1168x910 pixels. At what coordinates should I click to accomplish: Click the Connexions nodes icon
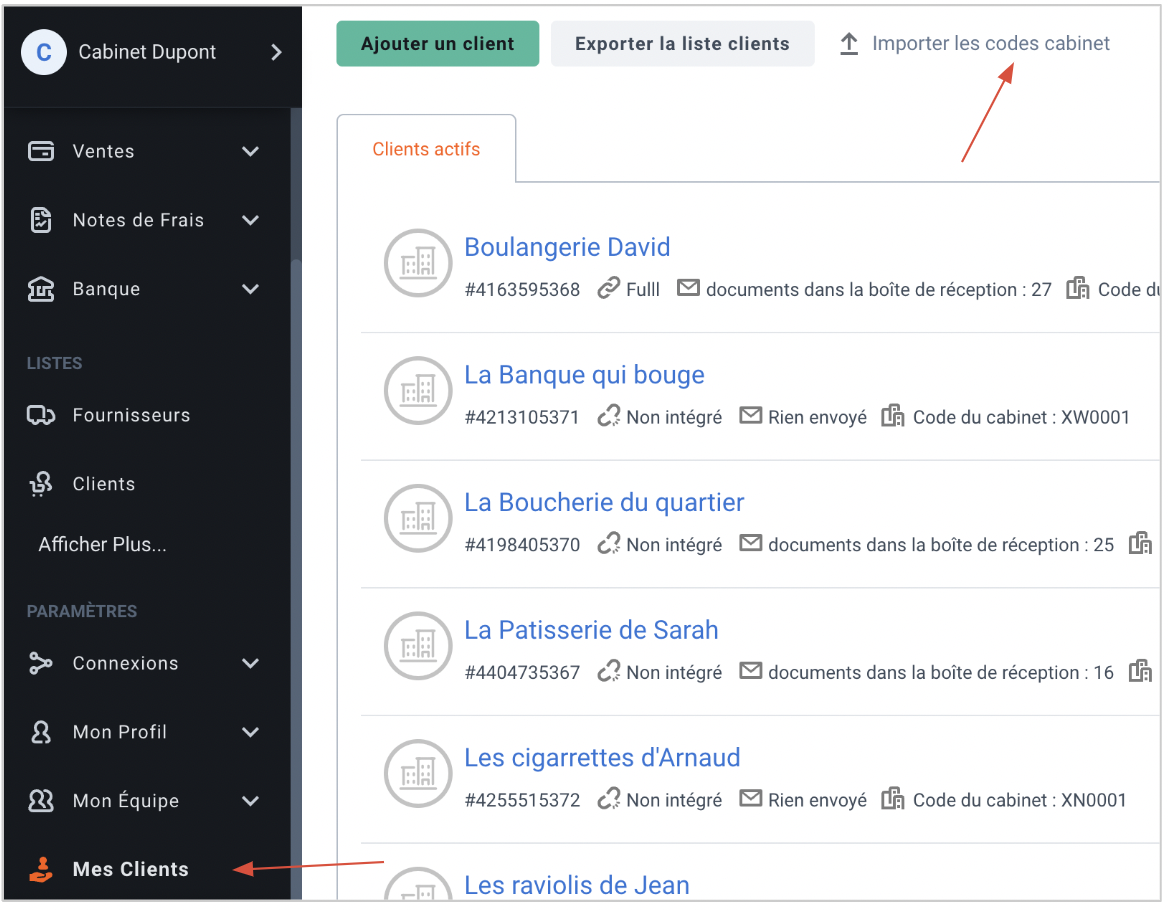[x=41, y=663]
